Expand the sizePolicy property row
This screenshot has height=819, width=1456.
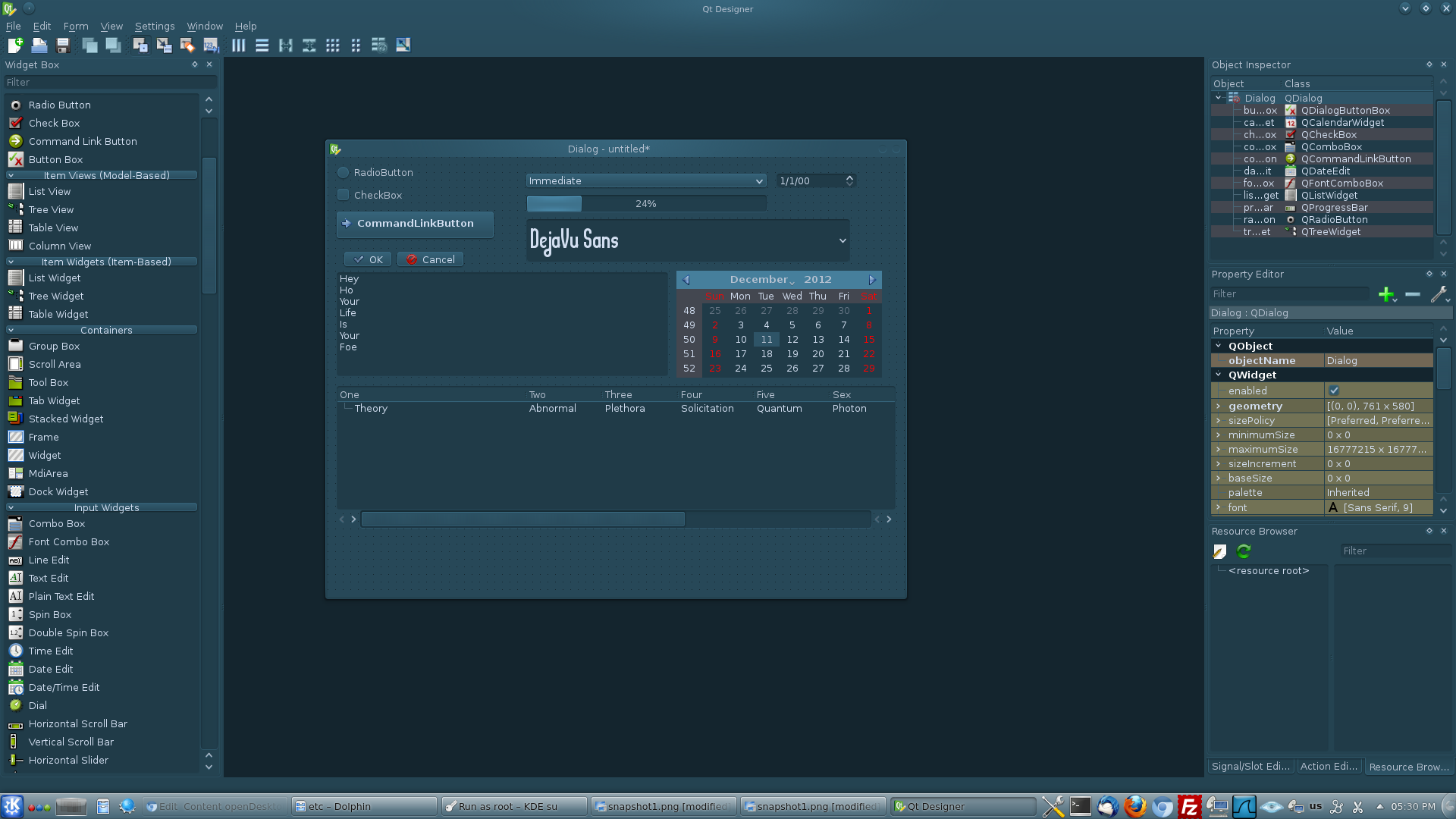coord(1219,421)
